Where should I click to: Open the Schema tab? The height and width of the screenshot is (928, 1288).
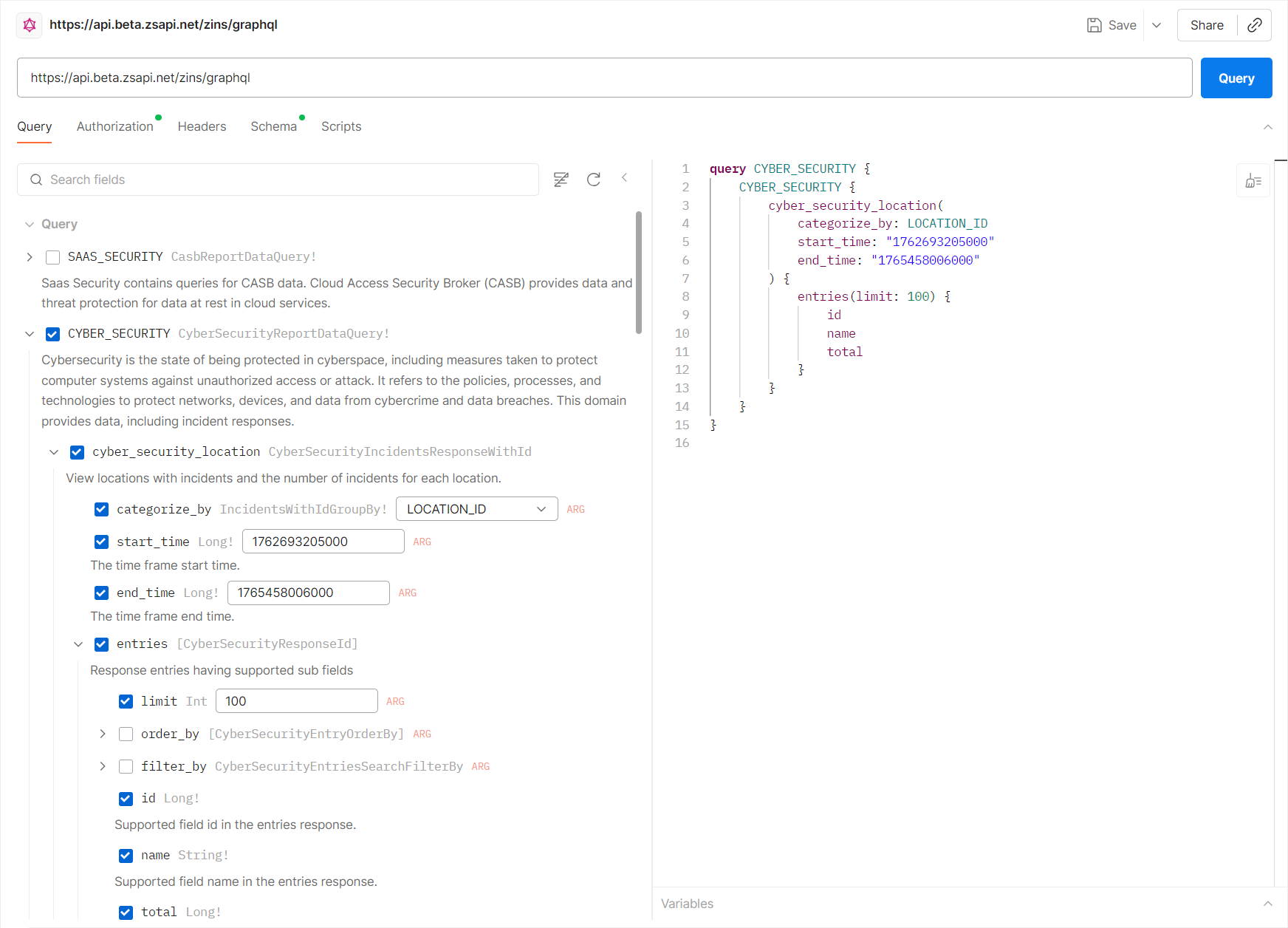coord(273,127)
